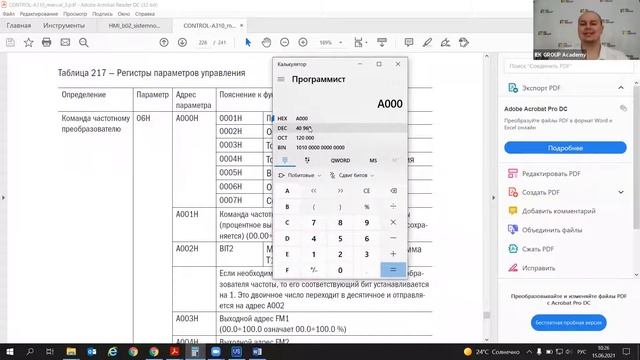Activate the Hand pan tool
Screen dimensions: 640x360
click(x=266, y=42)
